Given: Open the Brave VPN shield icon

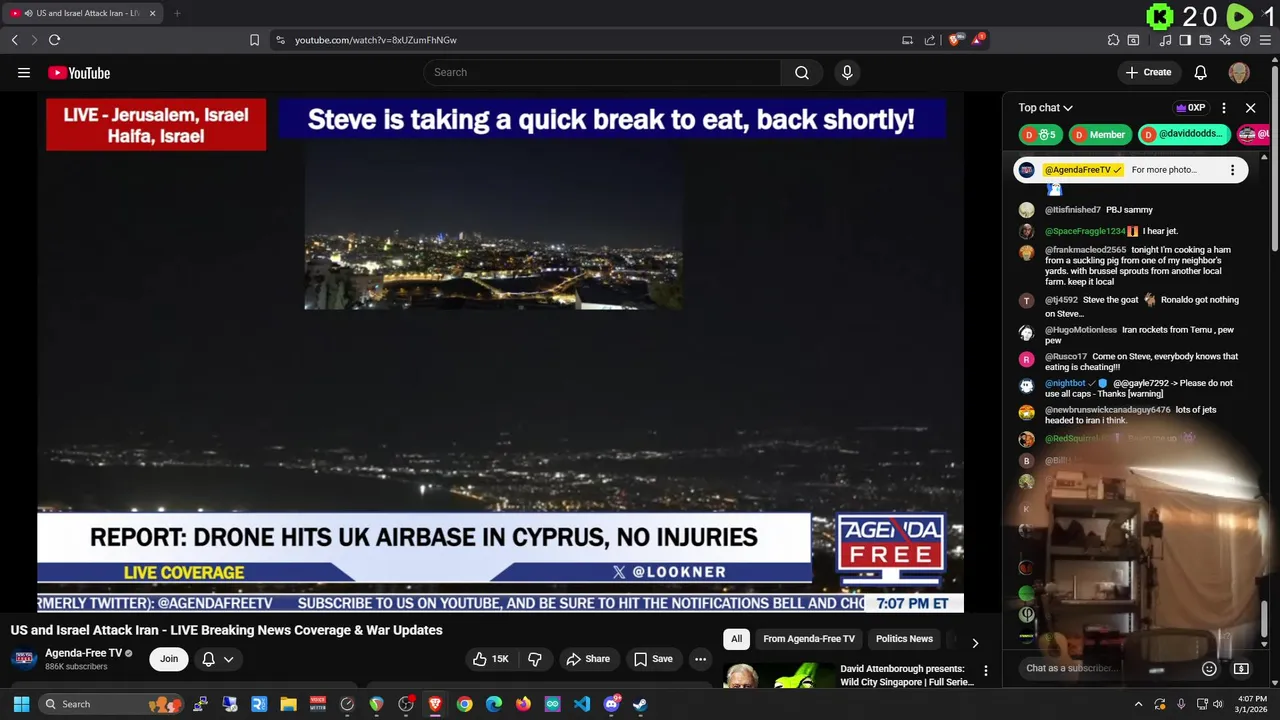Looking at the screenshot, I should coord(1245,40).
